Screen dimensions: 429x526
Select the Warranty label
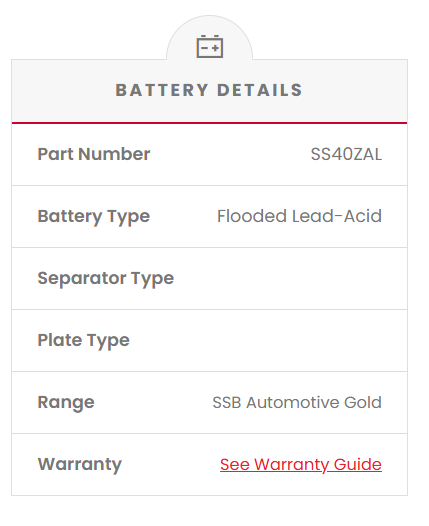[x=80, y=464]
